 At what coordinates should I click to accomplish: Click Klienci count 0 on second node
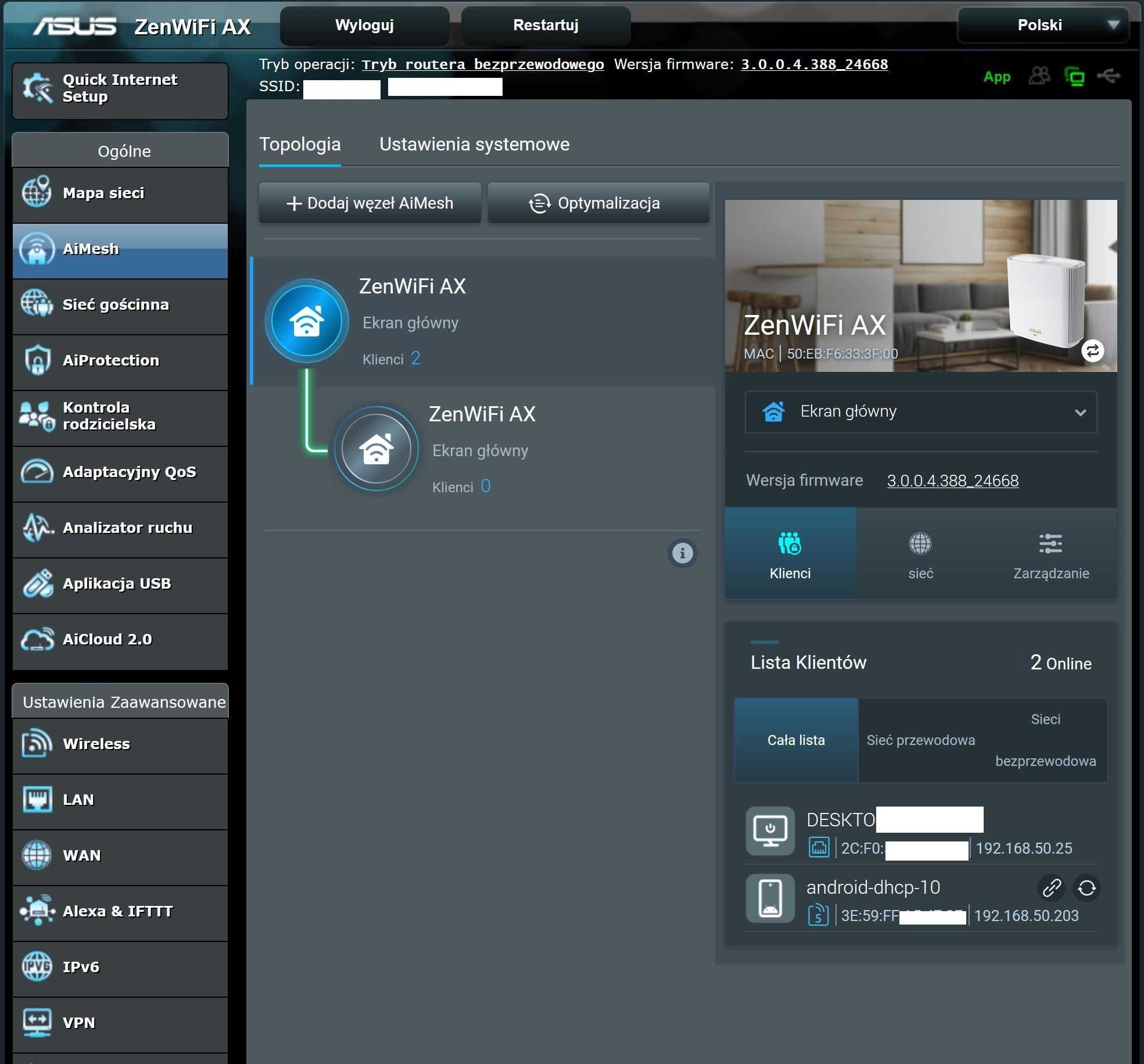point(486,486)
